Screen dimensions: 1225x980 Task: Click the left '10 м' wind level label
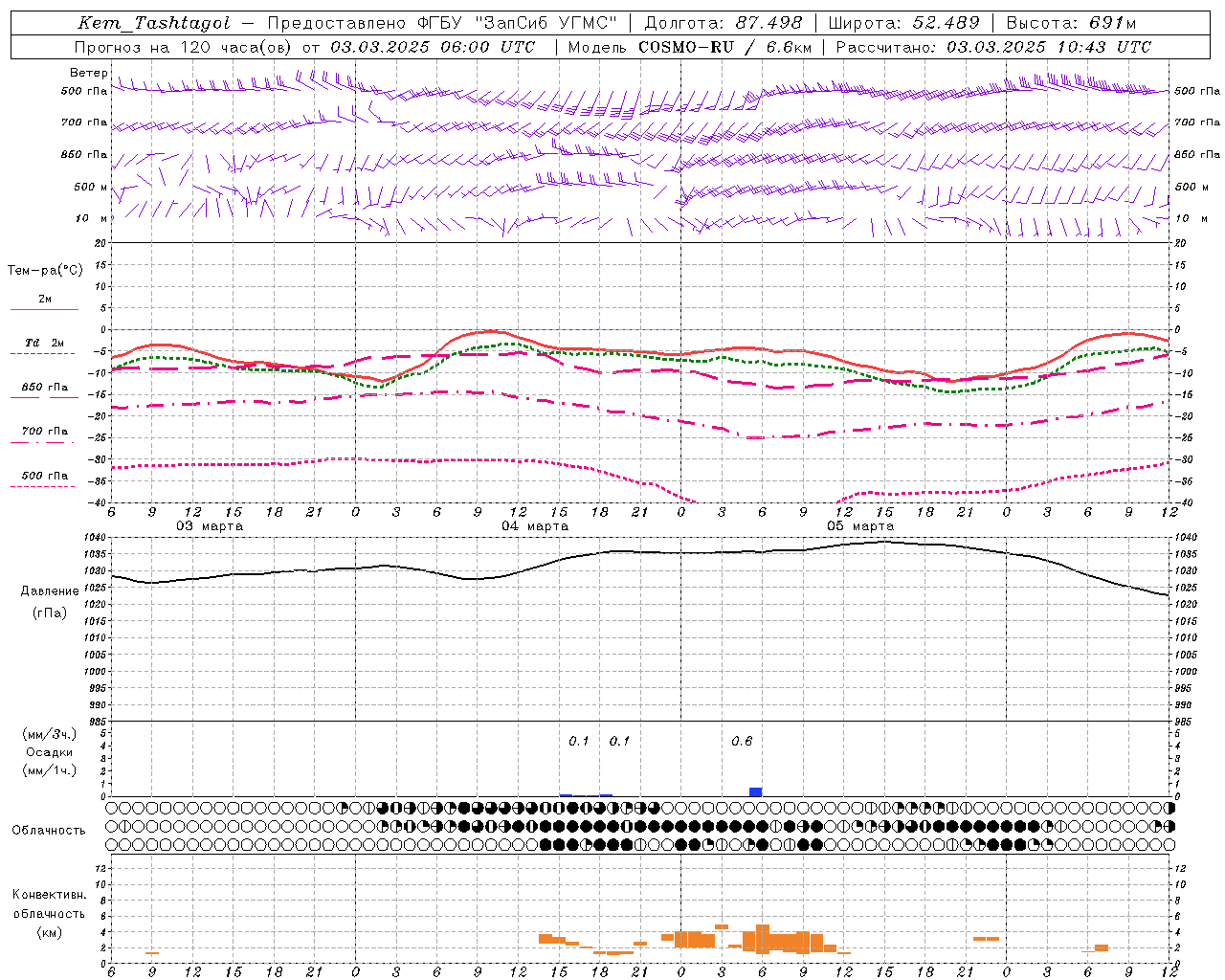click(x=91, y=218)
